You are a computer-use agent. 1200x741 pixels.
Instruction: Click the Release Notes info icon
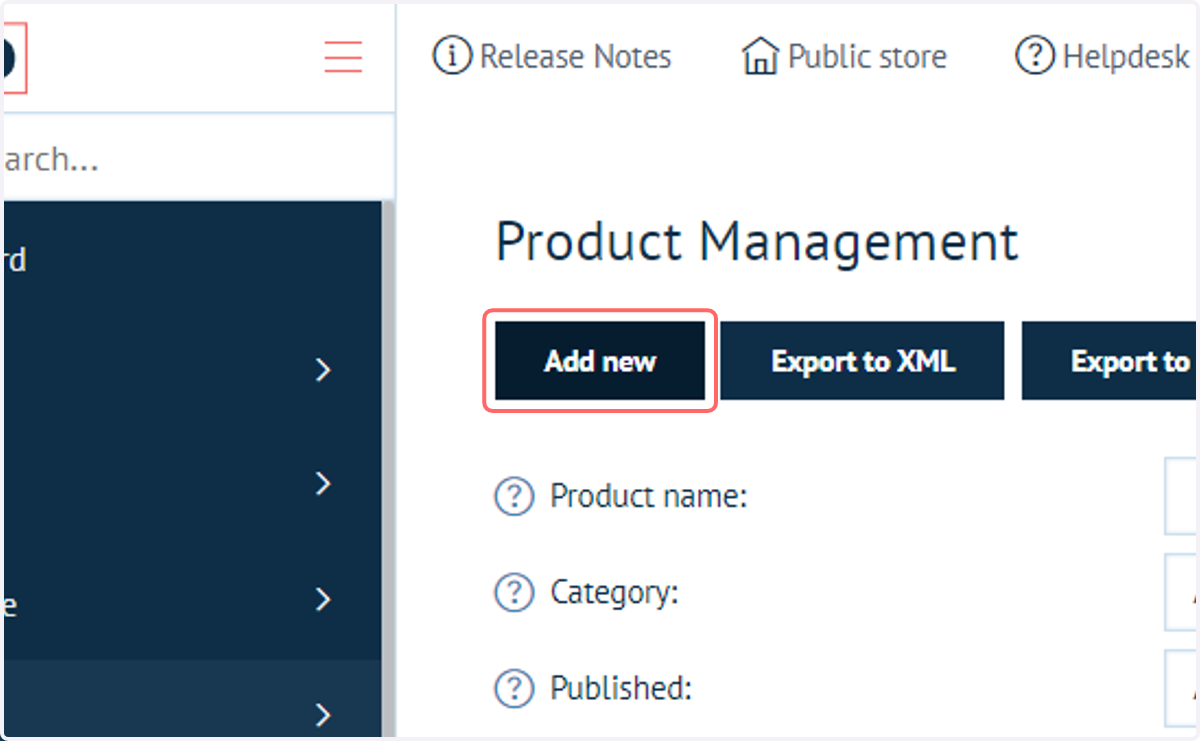[x=452, y=56]
